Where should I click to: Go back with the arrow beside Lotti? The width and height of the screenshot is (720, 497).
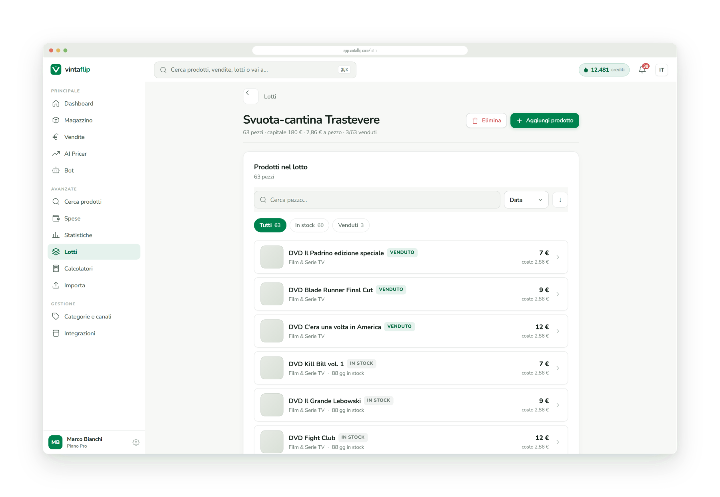tap(250, 96)
